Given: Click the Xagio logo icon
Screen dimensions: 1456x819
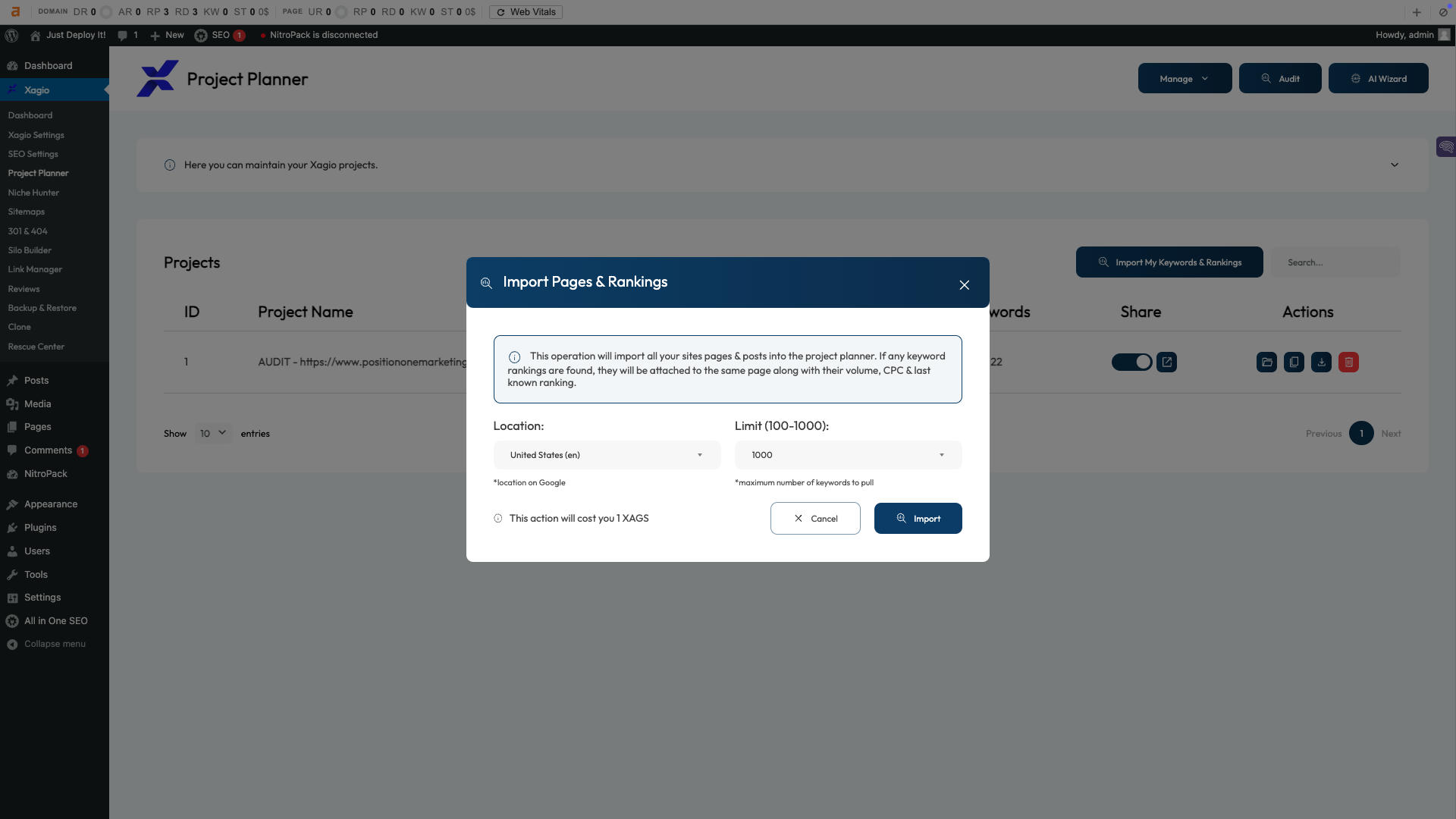Looking at the screenshot, I should [x=158, y=79].
